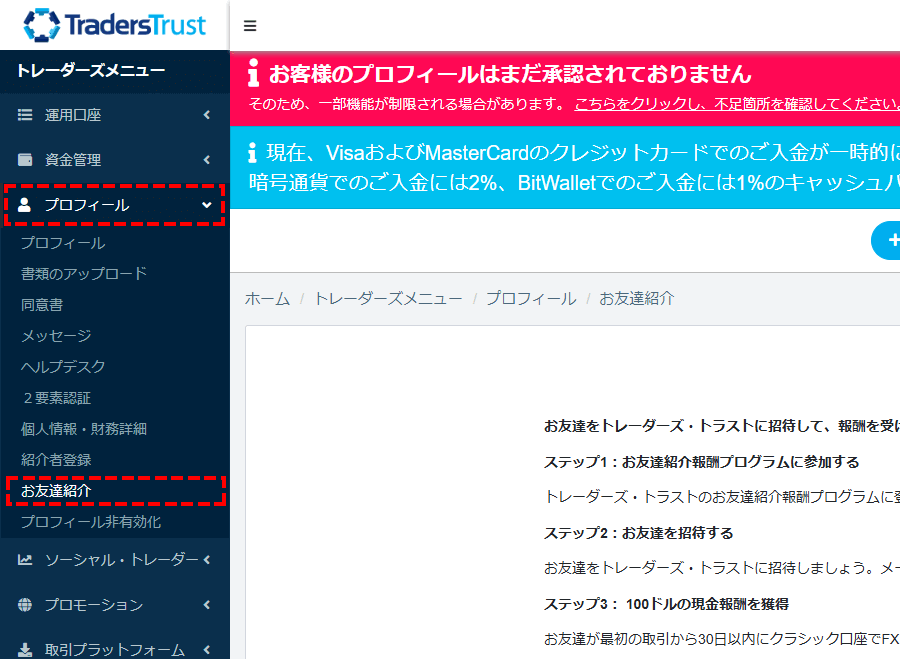Go to トレーダーズメニュー breadcrumb link
Viewport: 900px width, 659px height.
(388, 299)
